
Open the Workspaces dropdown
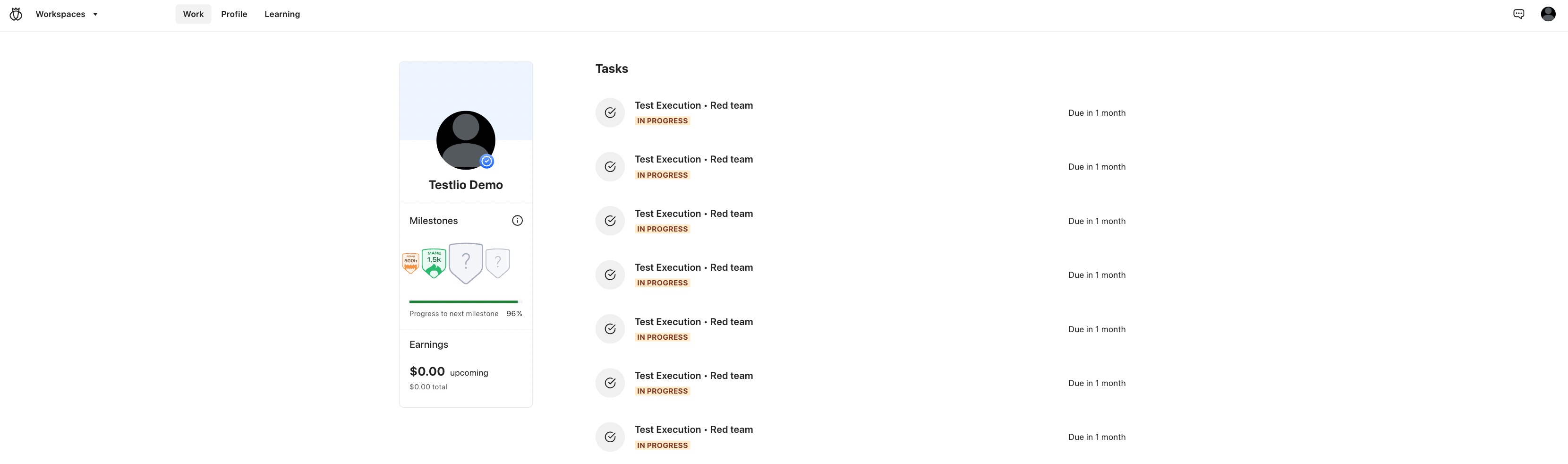tap(66, 14)
